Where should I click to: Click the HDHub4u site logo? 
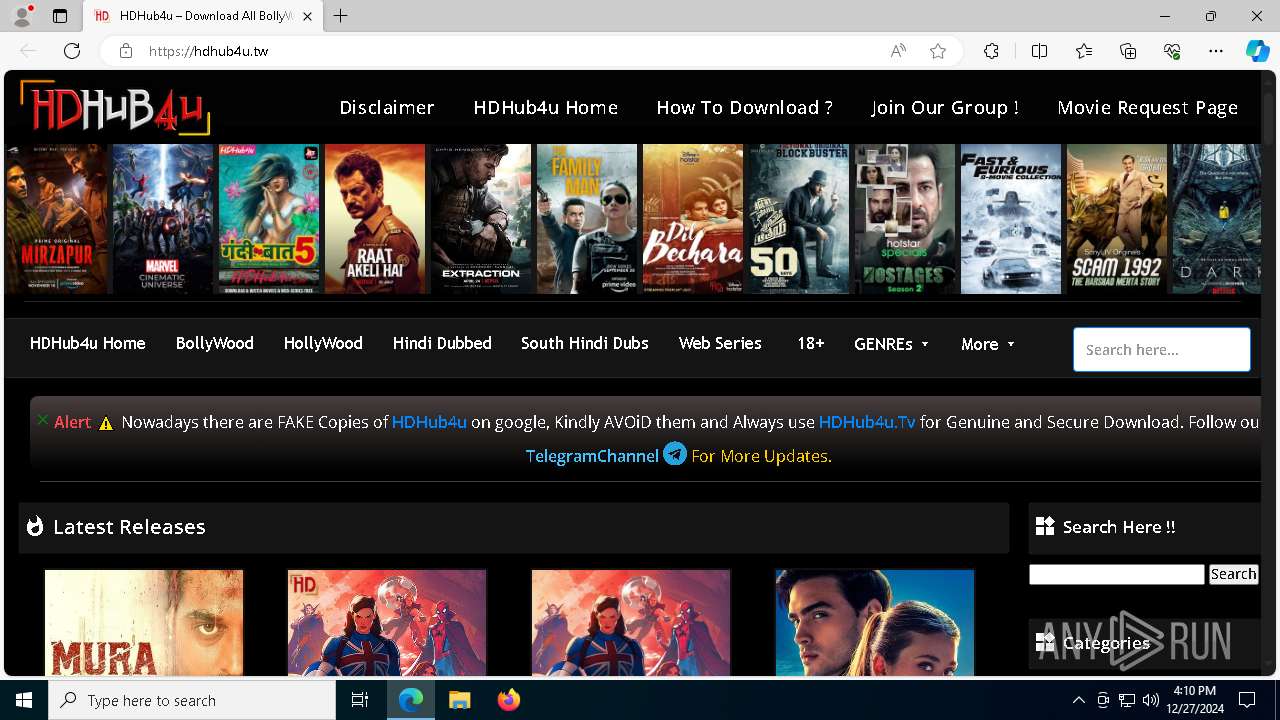pyautogui.click(x=114, y=107)
